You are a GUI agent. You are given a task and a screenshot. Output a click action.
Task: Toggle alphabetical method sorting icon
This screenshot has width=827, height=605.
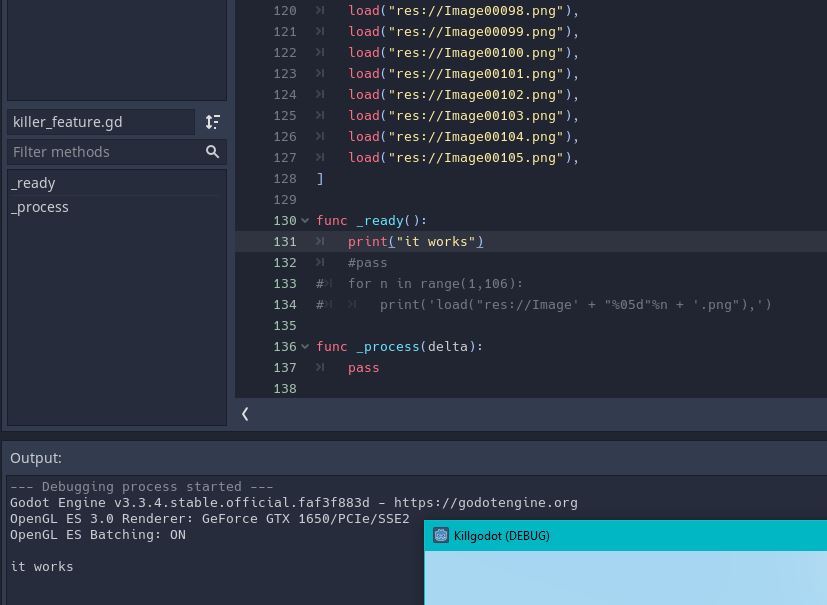pos(212,121)
